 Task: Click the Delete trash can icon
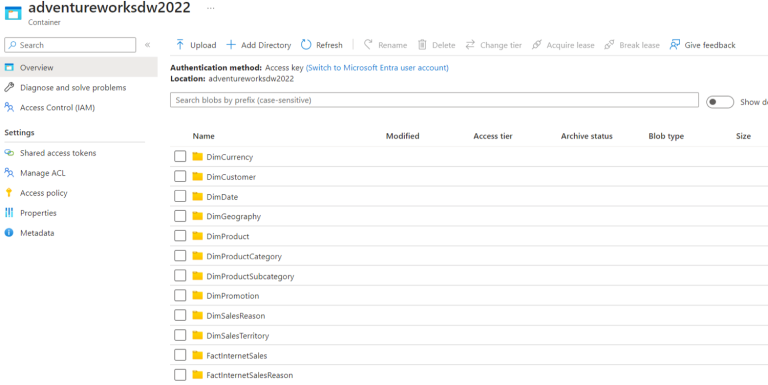(x=422, y=45)
